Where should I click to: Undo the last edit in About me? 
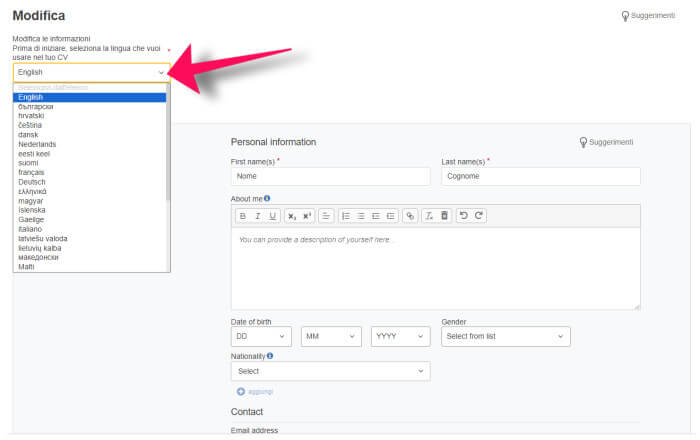[x=464, y=216]
